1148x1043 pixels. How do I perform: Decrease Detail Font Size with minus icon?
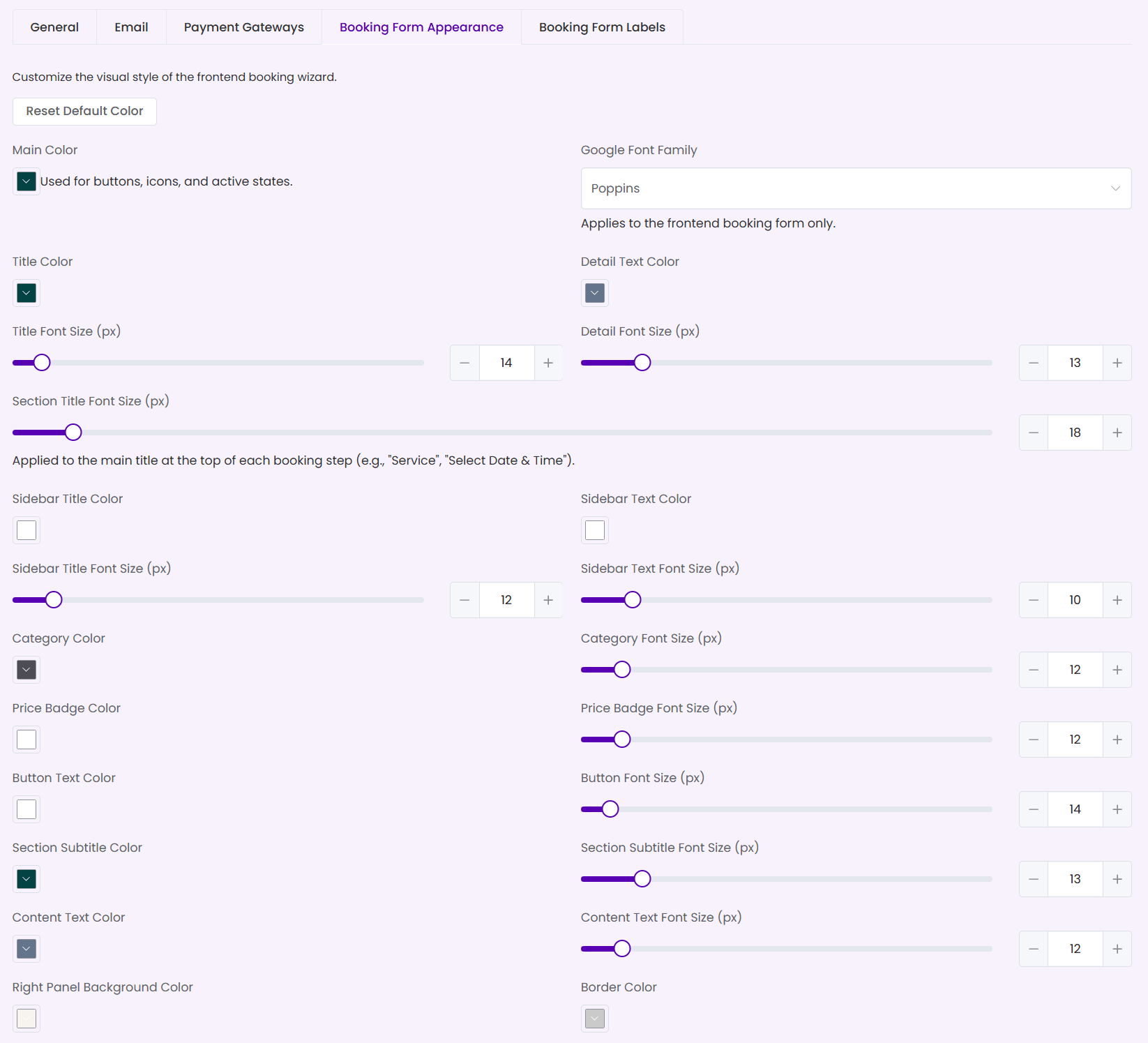(x=1034, y=363)
